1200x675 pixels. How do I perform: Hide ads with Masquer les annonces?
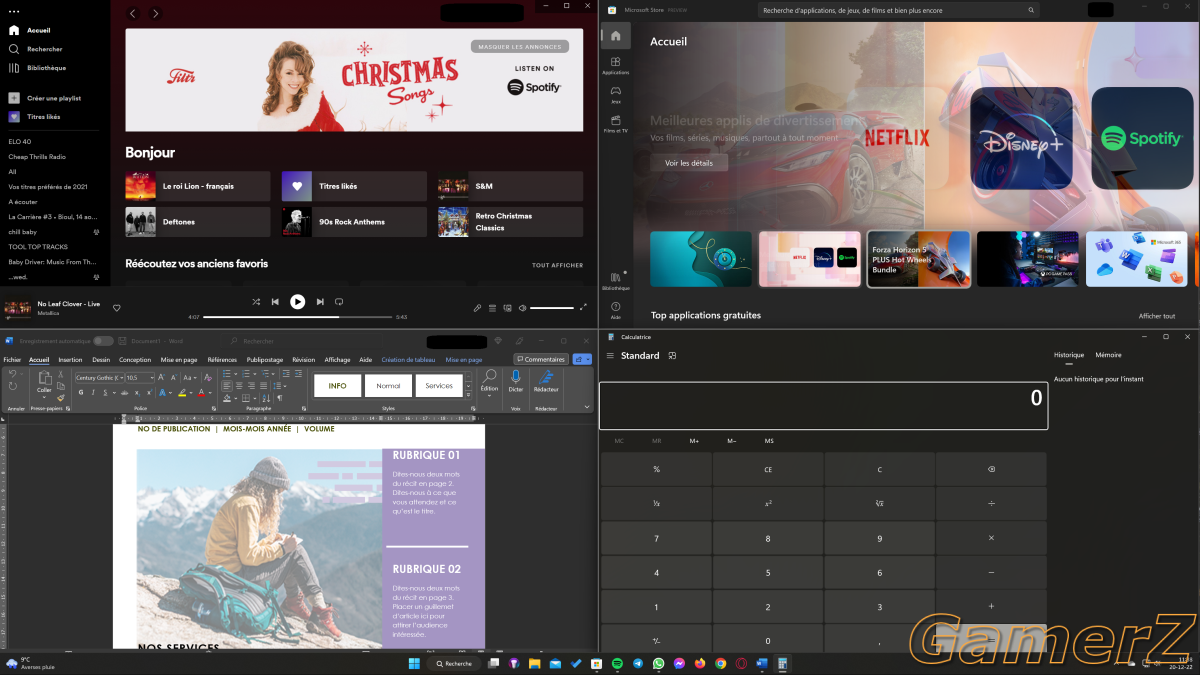coord(520,46)
